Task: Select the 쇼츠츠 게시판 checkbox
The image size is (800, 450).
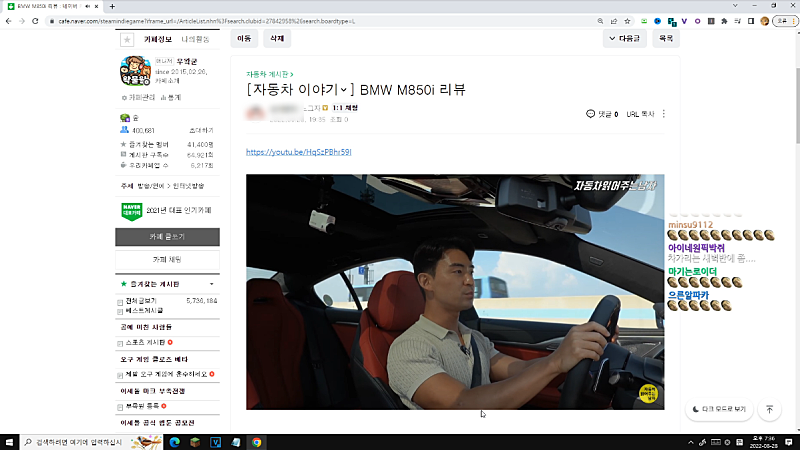Action: click(x=121, y=342)
